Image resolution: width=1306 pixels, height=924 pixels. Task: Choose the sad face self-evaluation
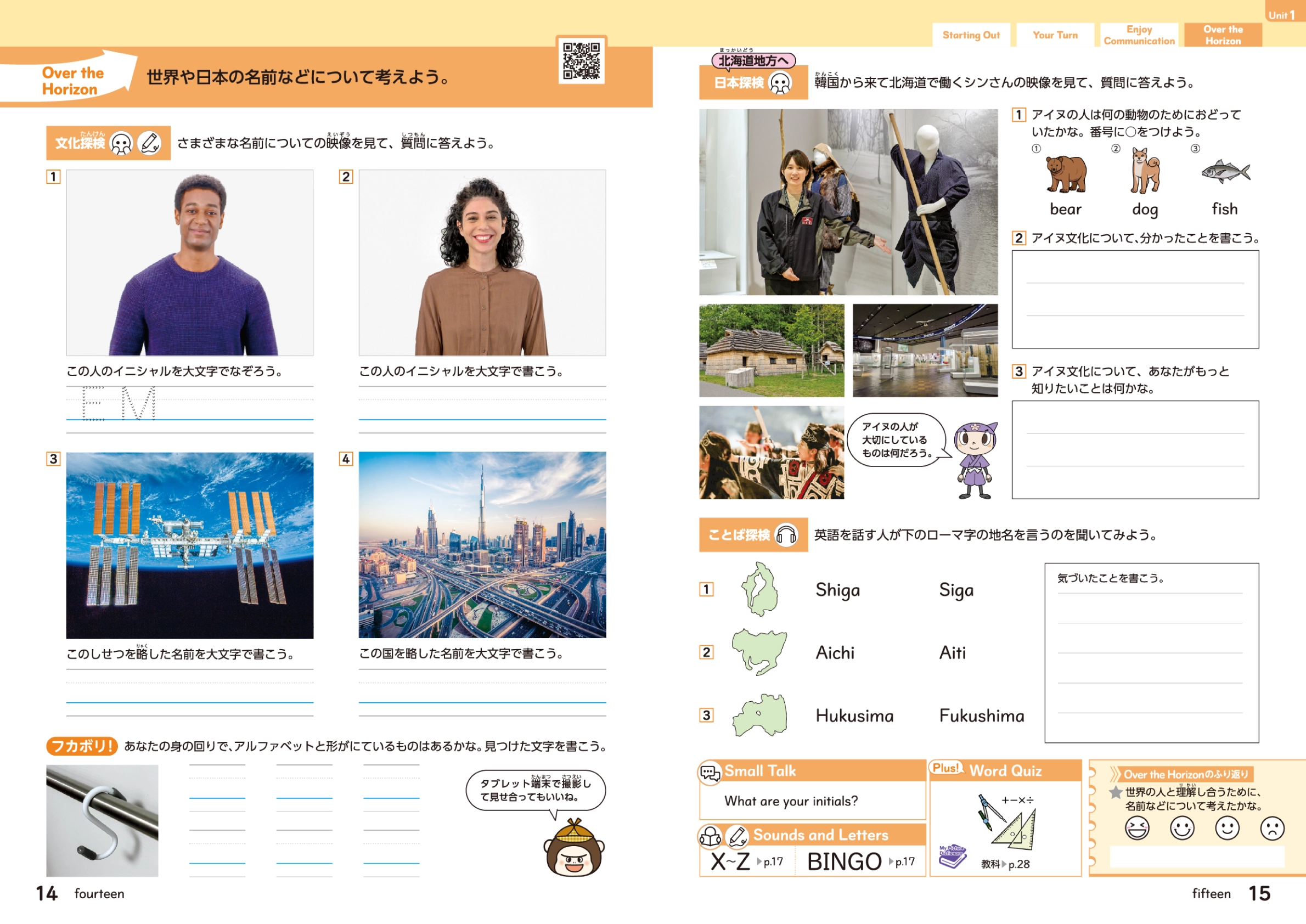[1271, 828]
